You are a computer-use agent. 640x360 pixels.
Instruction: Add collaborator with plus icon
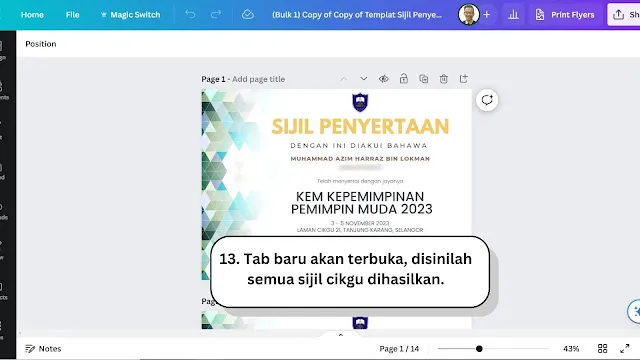(487, 15)
